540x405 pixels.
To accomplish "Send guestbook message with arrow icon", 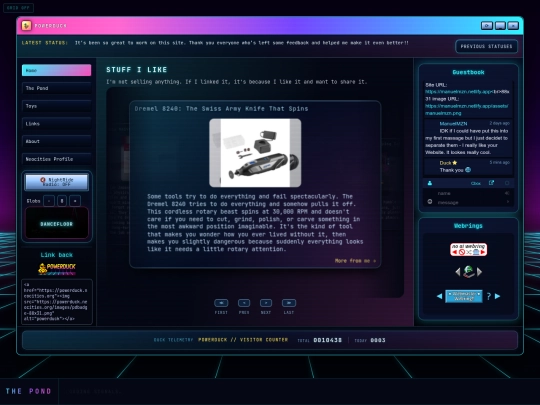I will [508, 201].
